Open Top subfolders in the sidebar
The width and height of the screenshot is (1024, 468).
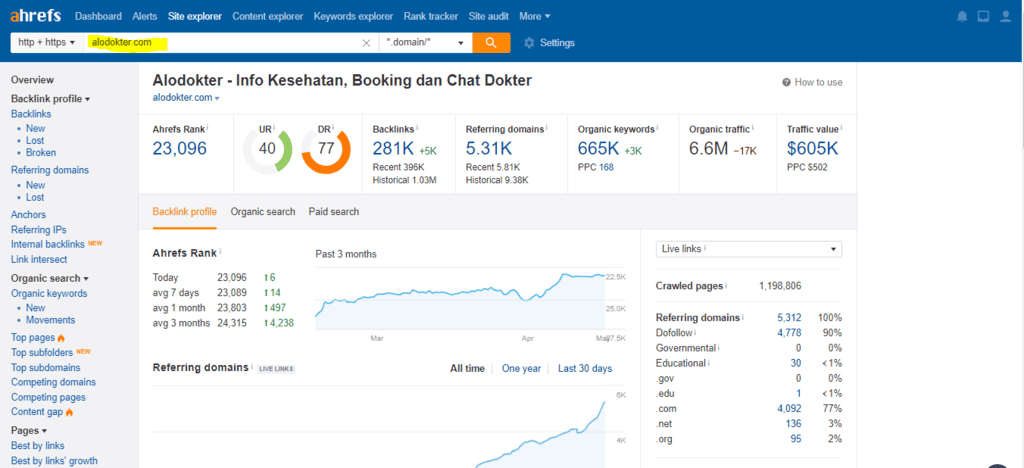pos(42,352)
